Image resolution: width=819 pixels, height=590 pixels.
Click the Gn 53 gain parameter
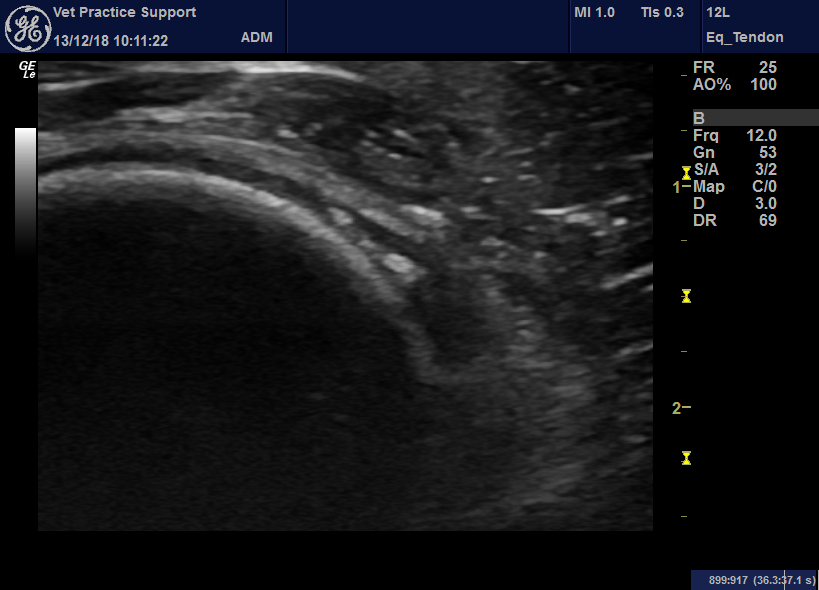(735, 152)
